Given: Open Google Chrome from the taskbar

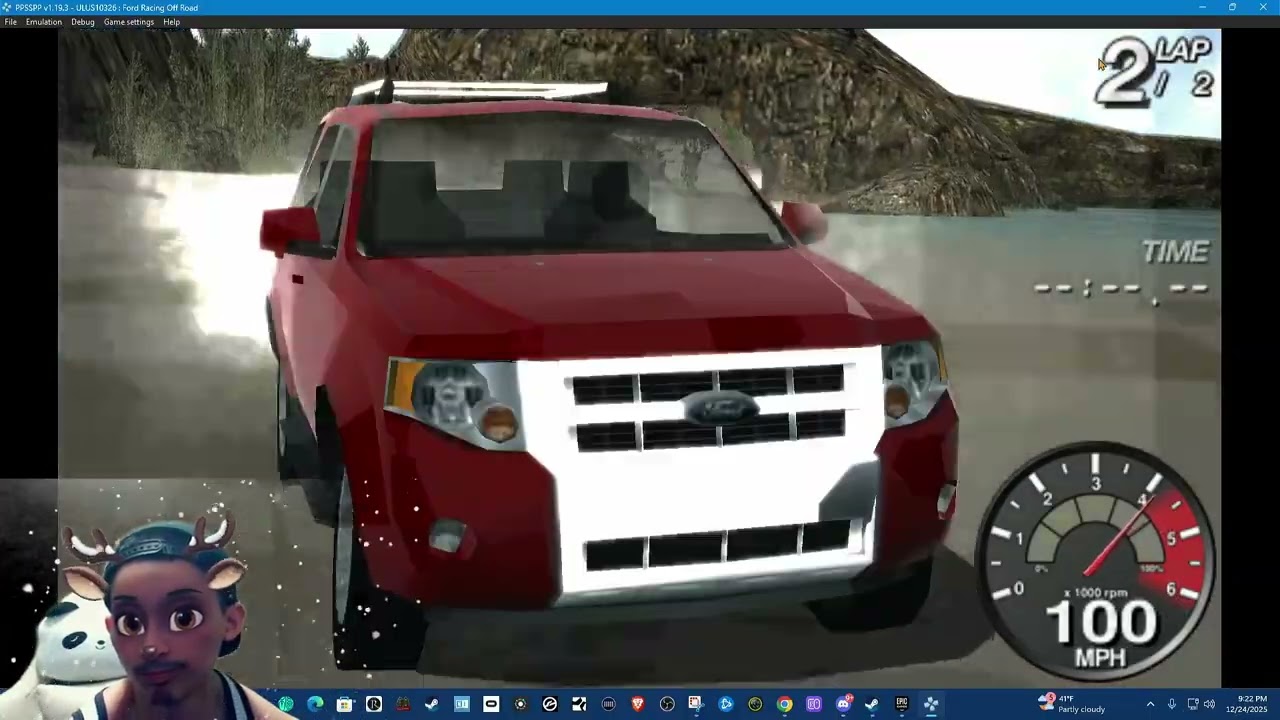Looking at the screenshot, I should point(783,704).
